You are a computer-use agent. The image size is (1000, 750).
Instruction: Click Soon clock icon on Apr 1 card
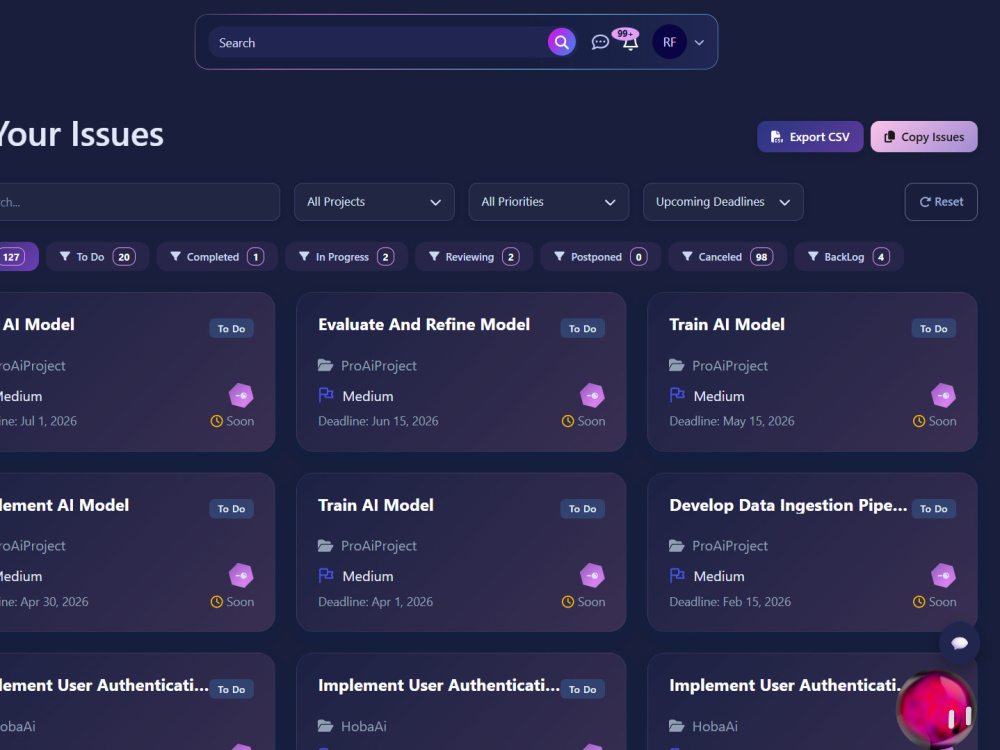pyautogui.click(x=568, y=601)
